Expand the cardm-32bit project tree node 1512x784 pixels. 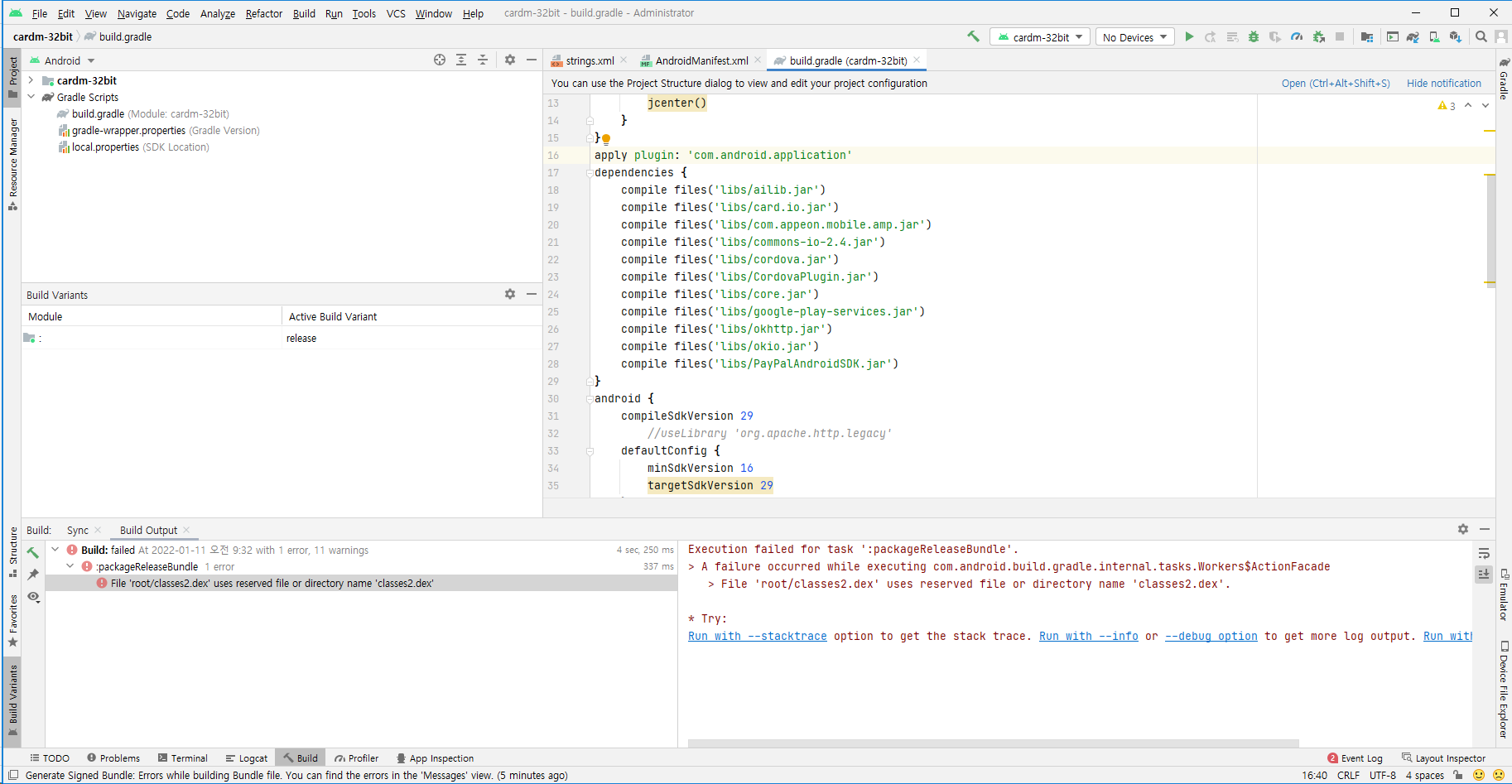(x=31, y=80)
